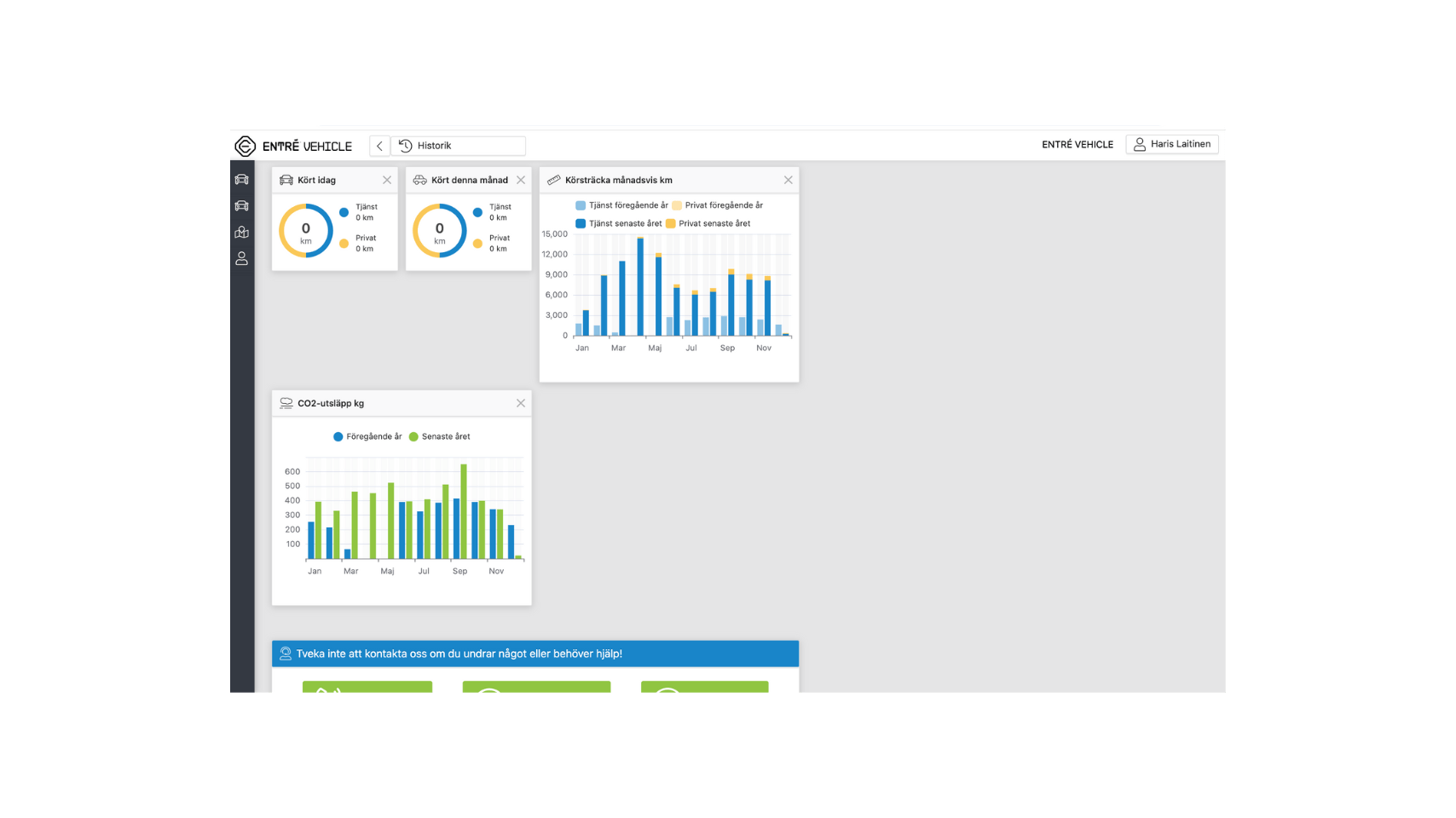Collapse navigation with the back chevron button
Image resolution: width=1456 pixels, height=818 pixels.
point(379,146)
